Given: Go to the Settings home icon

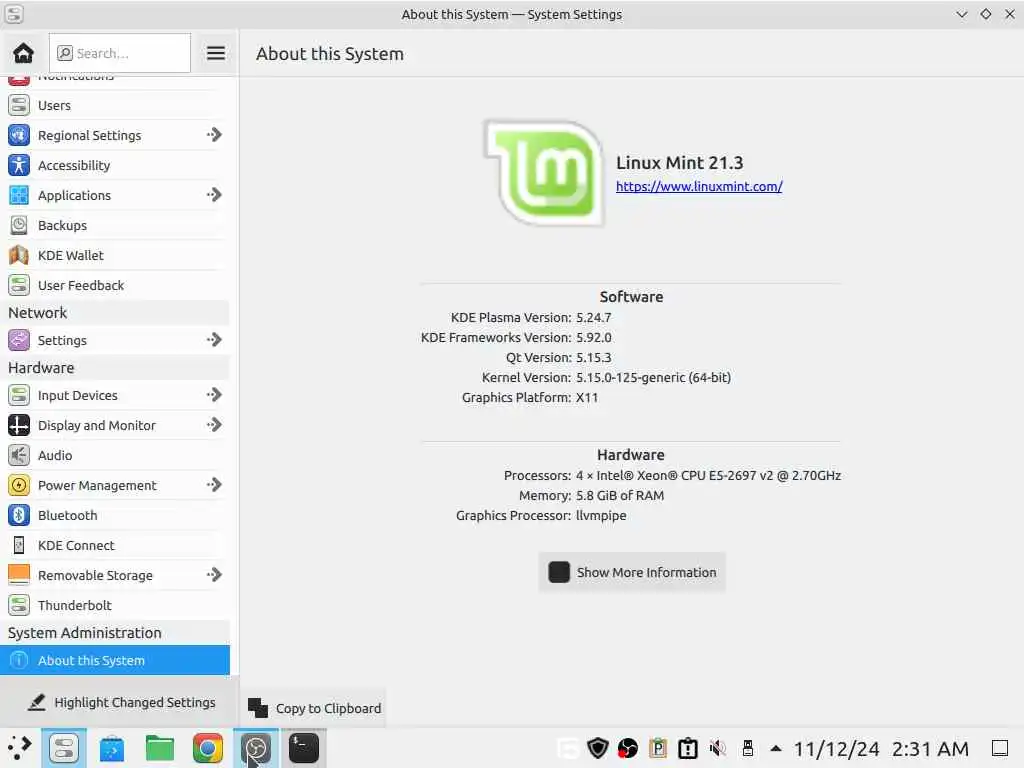Looking at the screenshot, I should point(24,53).
